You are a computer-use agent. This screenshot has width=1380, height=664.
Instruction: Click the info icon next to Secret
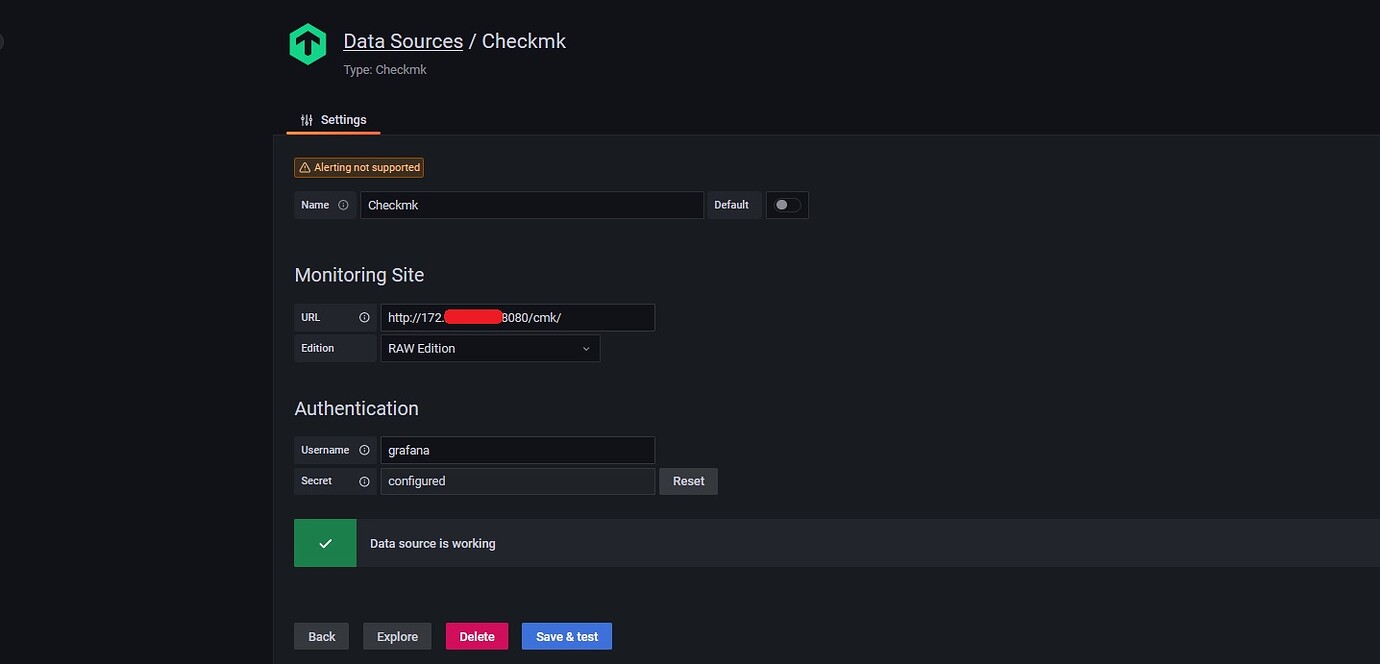364,481
